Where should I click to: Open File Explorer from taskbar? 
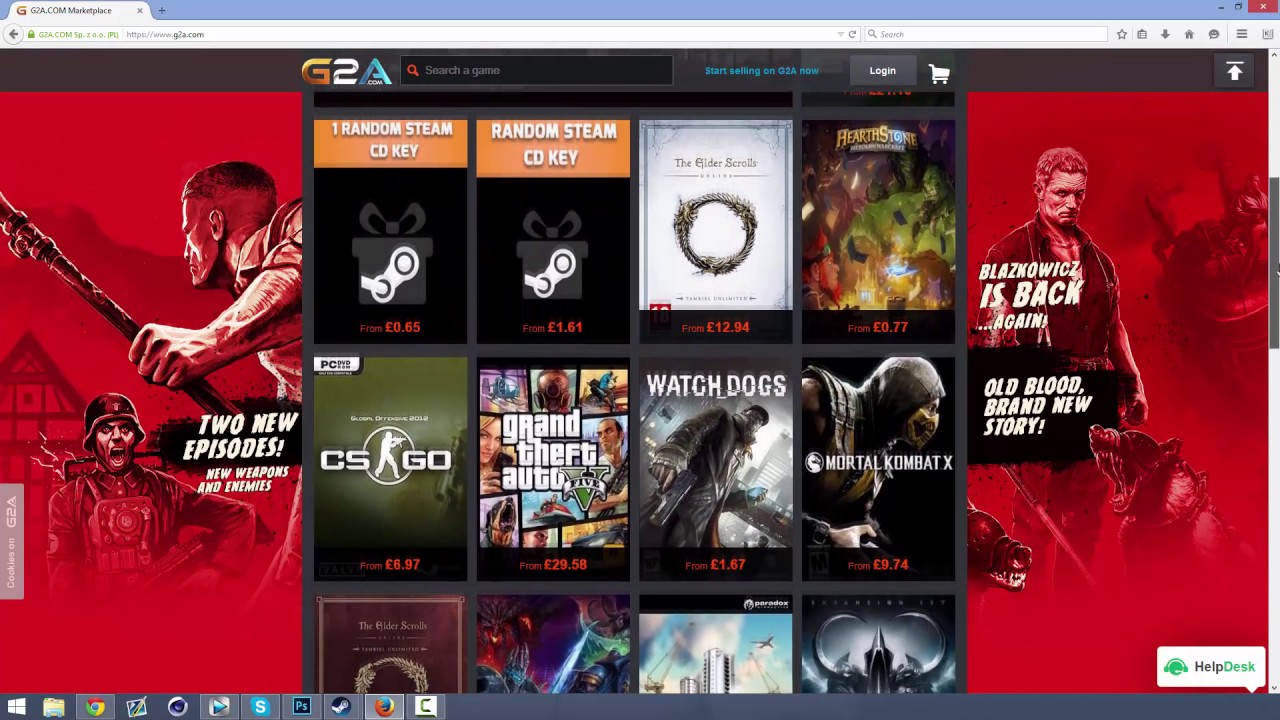click(54, 707)
